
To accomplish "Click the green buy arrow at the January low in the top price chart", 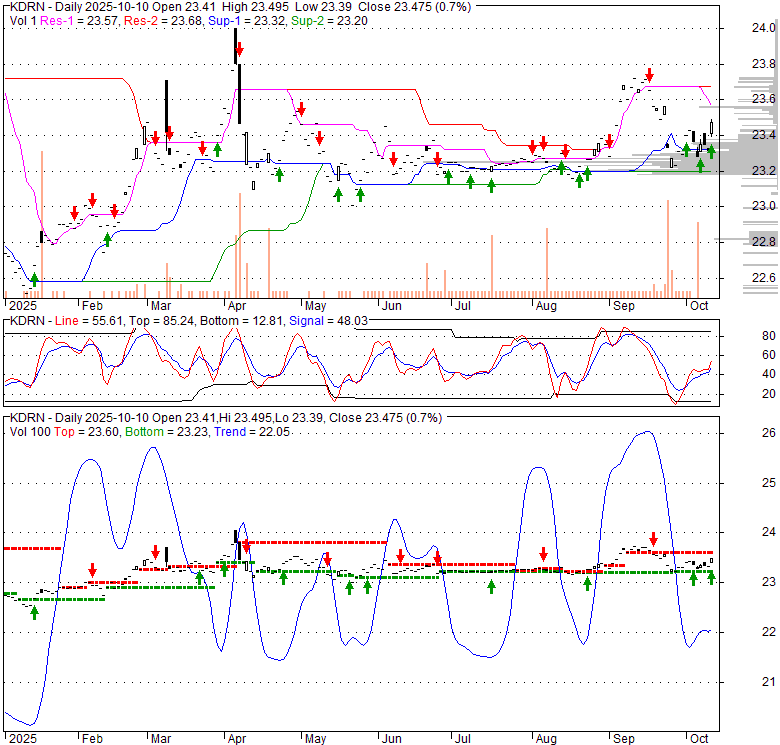I will (x=34, y=279).
